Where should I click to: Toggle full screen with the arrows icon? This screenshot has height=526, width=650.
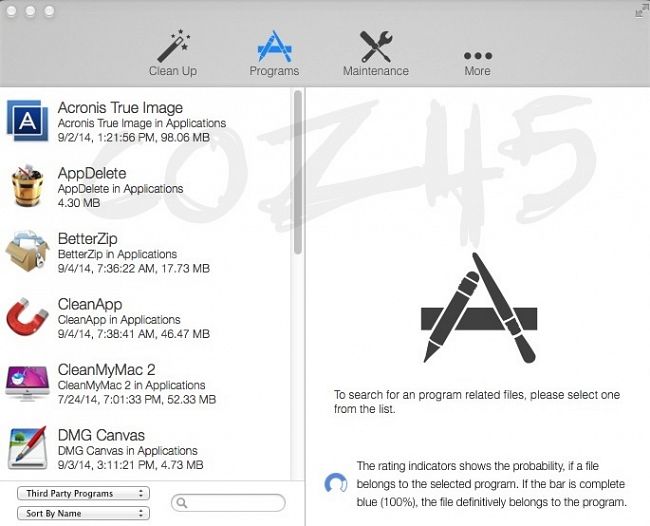(x=641, y=11)
